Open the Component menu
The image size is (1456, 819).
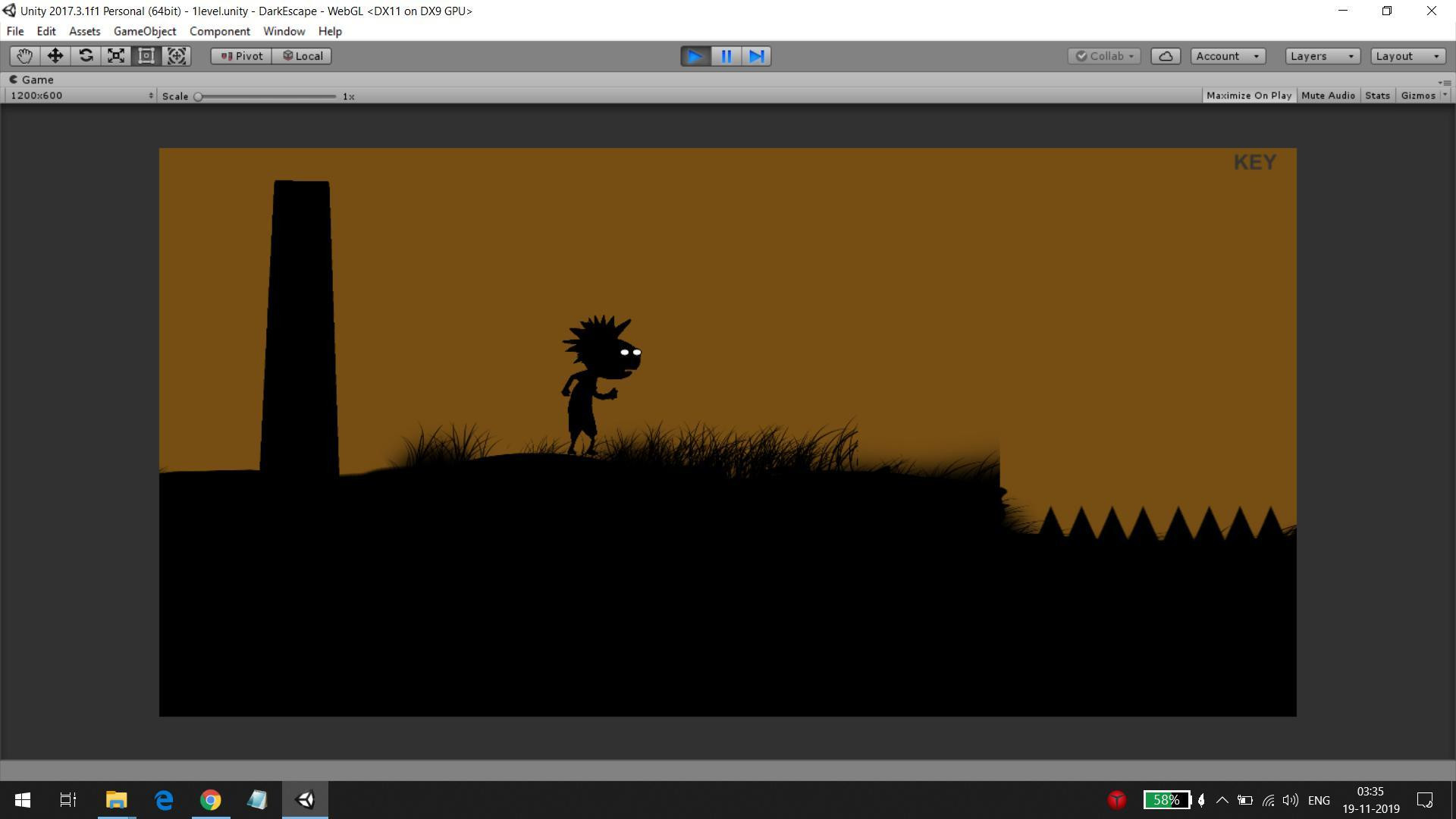pyautogui.click(x=220, y=31)
